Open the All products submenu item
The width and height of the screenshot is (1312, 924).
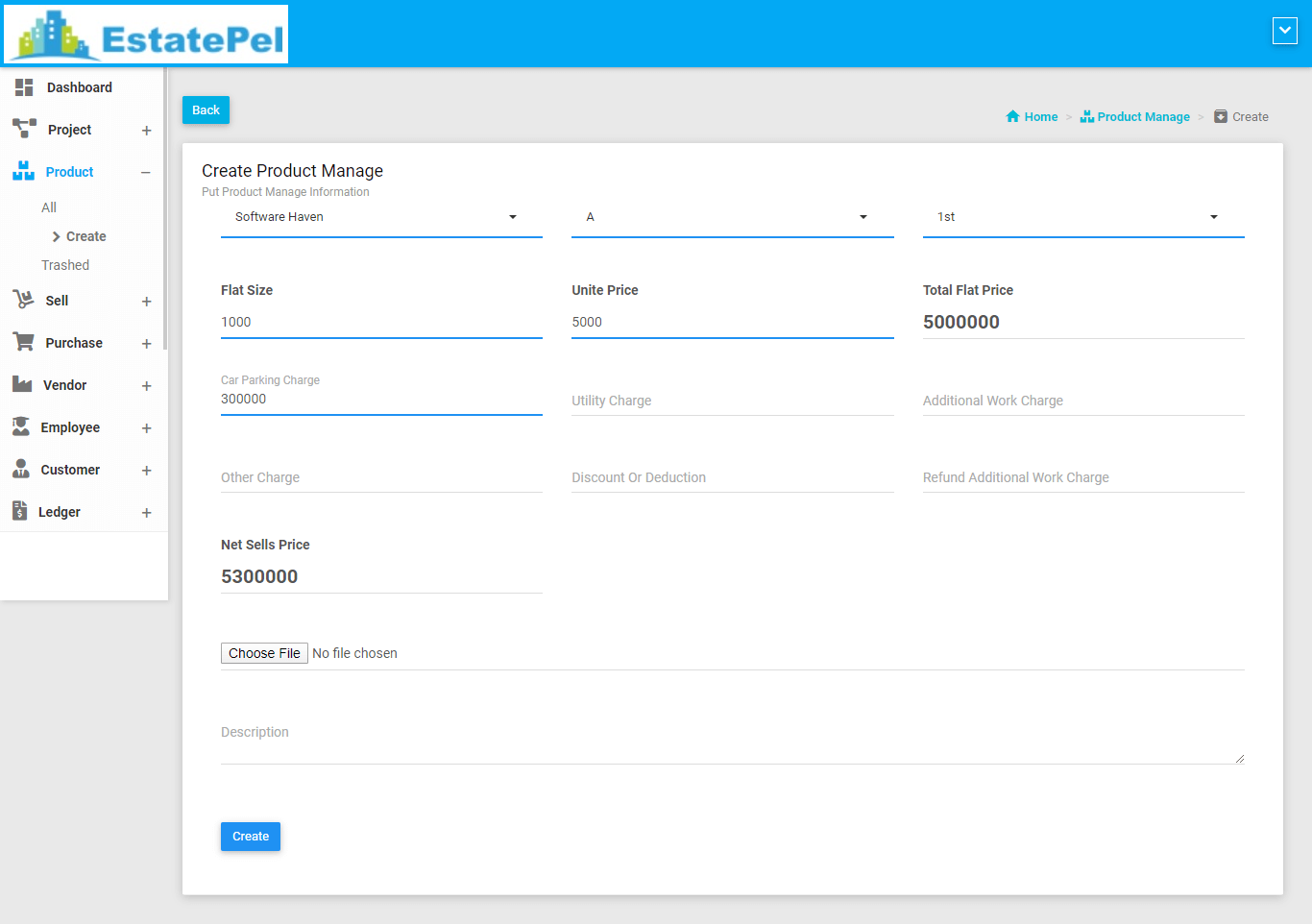[49, 207]
